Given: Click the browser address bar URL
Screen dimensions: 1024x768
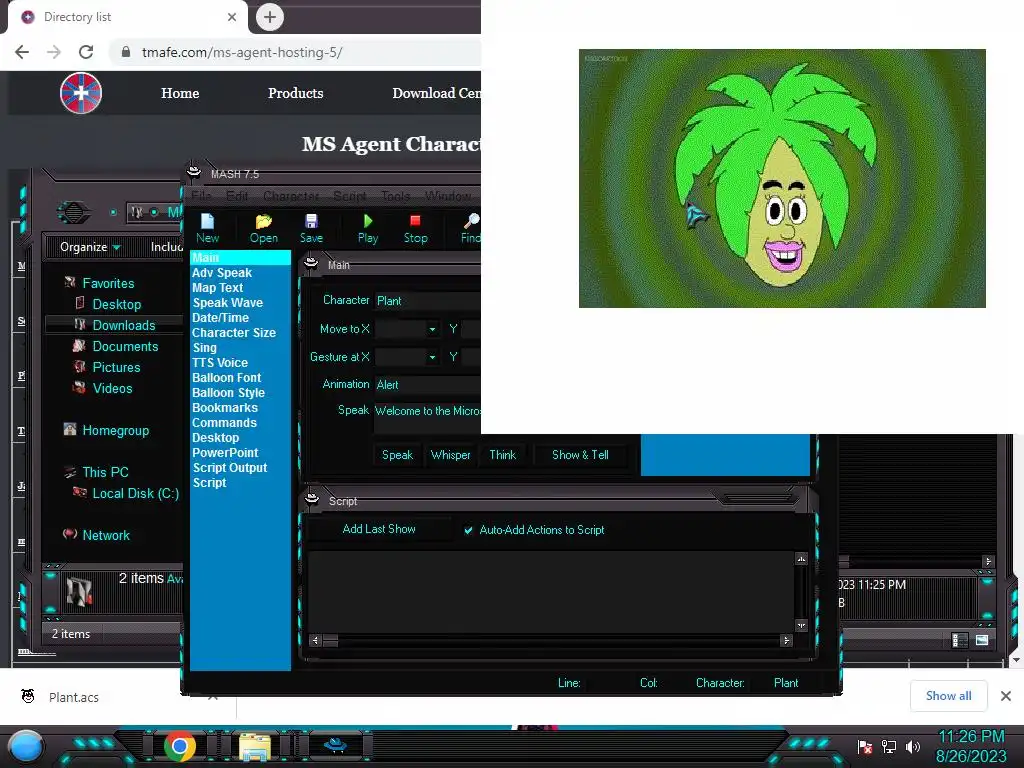Looking at the screenshot, I should (x=242, y=52).
